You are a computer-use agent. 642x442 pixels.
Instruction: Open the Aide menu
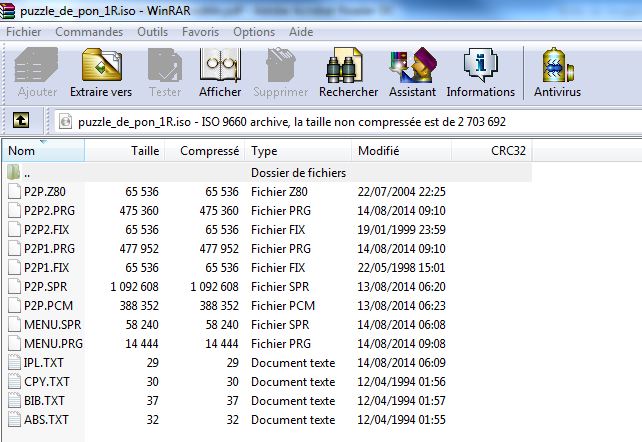click(301, 32)
